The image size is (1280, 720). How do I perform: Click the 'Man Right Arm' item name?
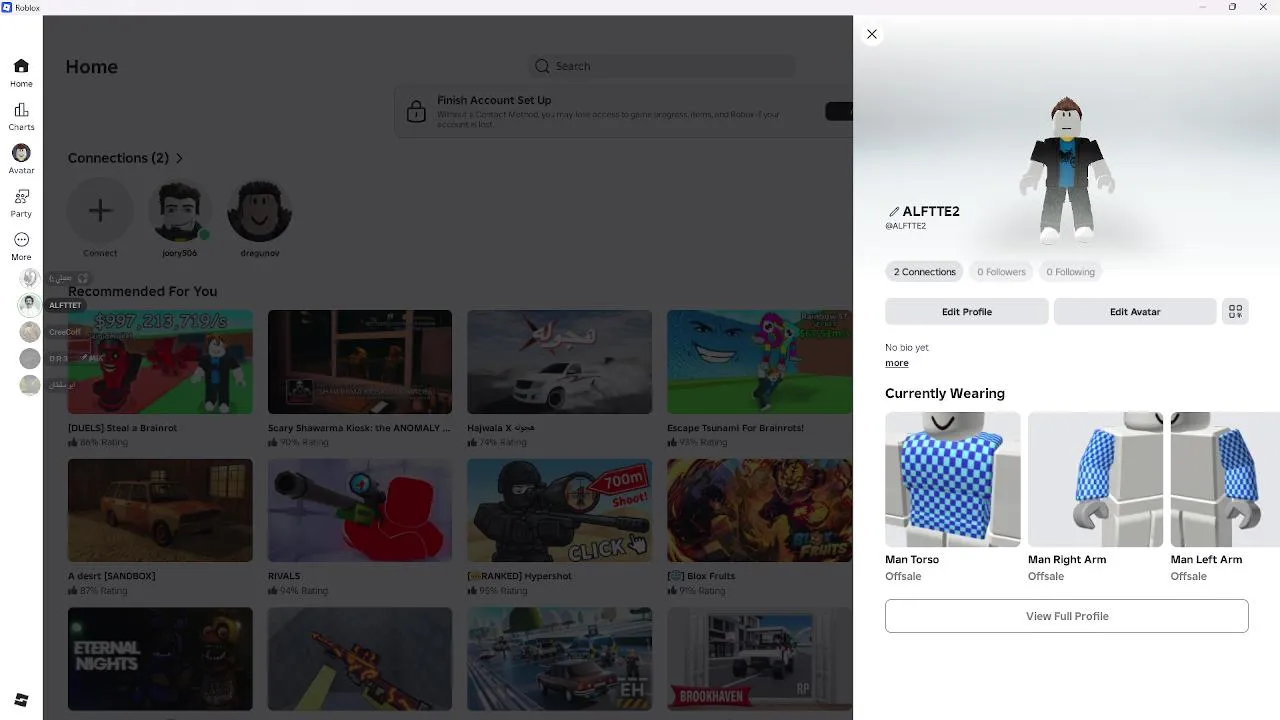pyautogui.click(x=1067, y=559)
